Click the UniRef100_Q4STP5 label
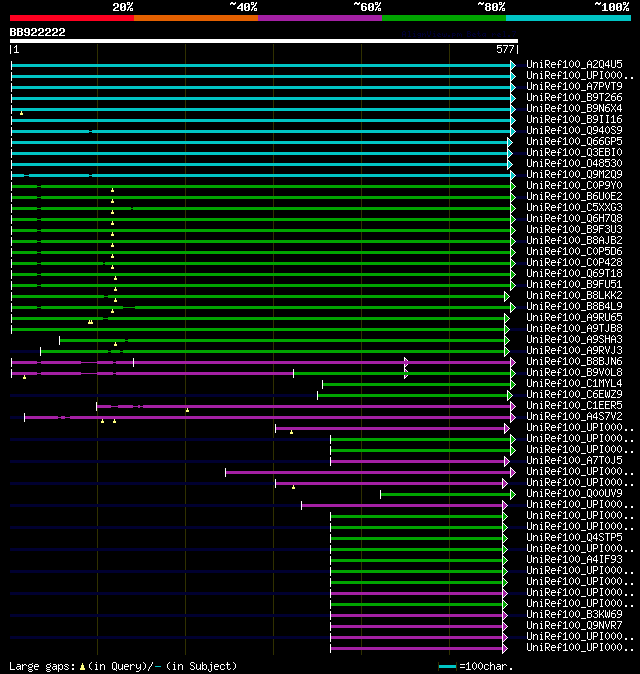The image size is (640, 674). pyautogui.click(x=574, y=538)
